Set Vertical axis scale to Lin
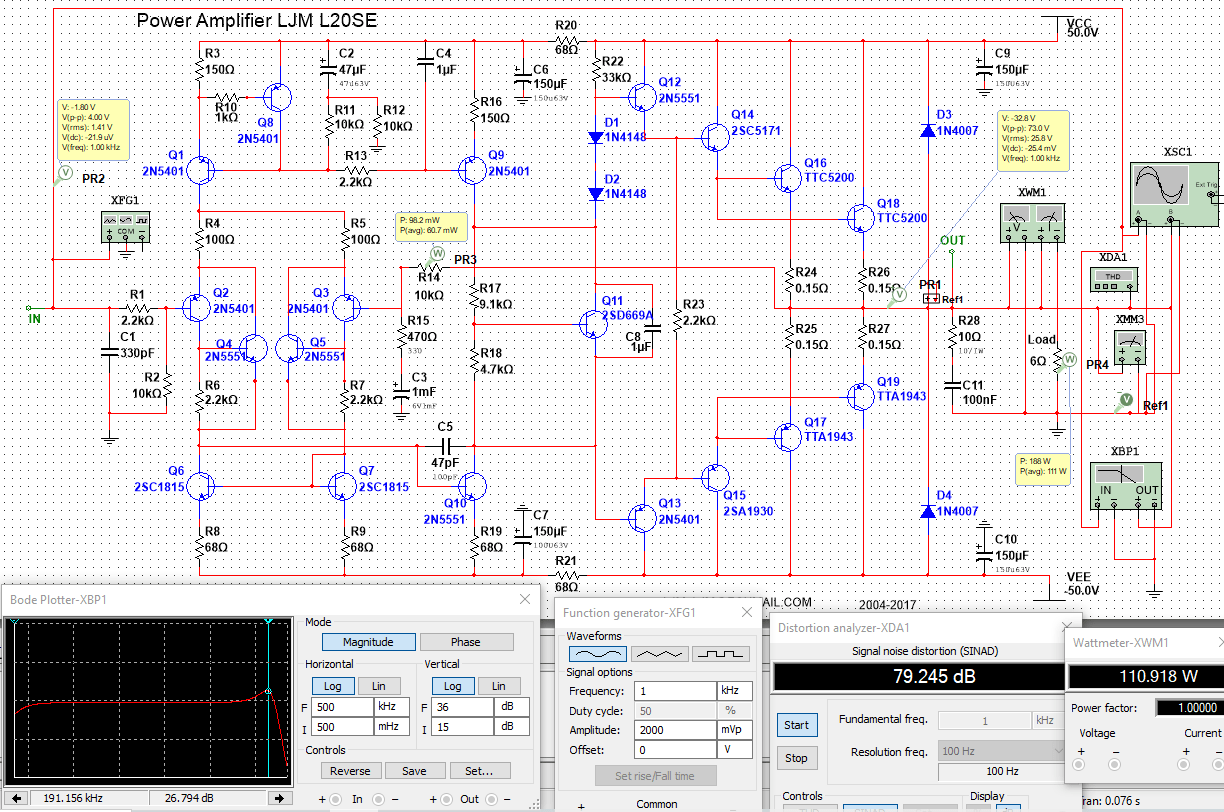The image size is (1224, 812). [499, 686]
